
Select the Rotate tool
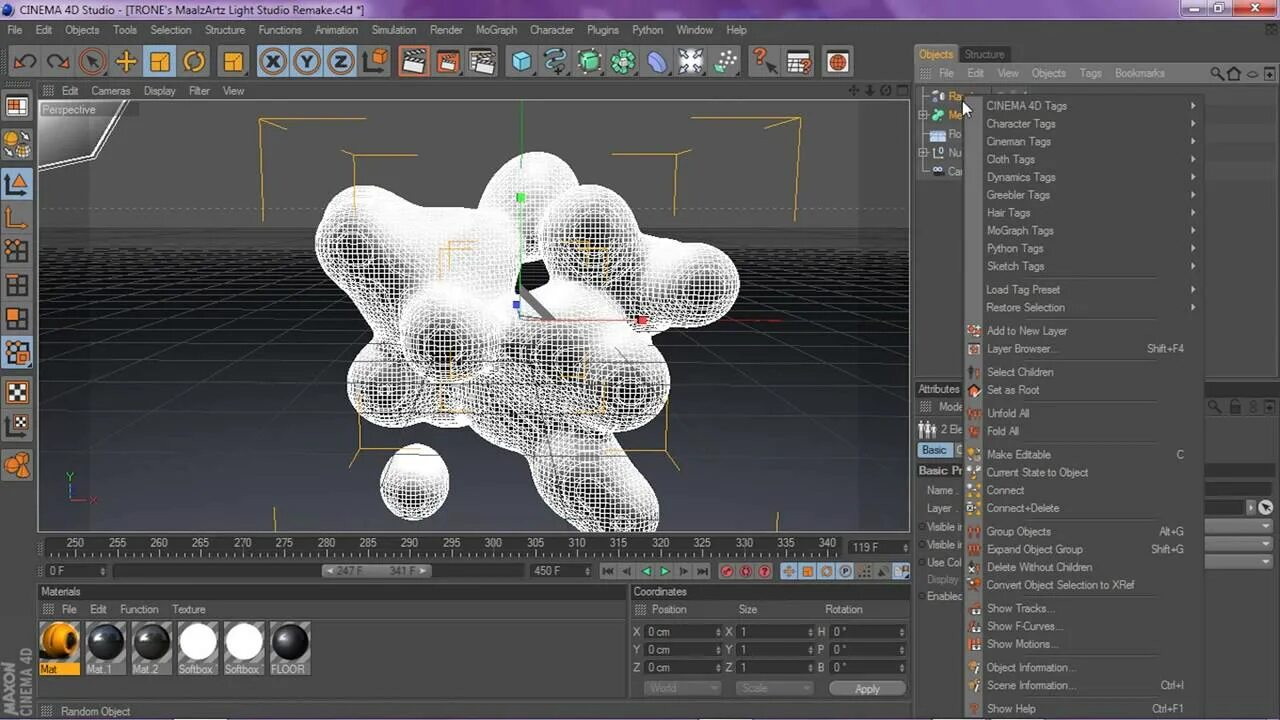pyautogui.click(x=194, y=62)
